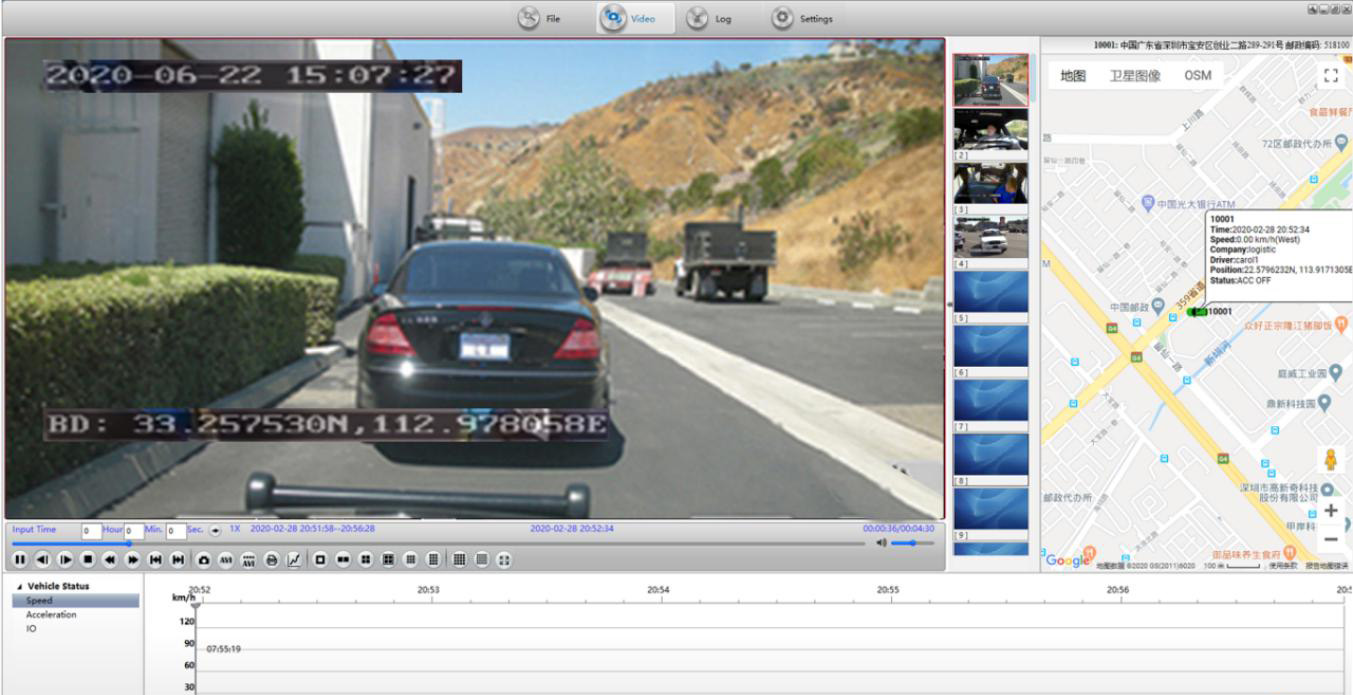Viewport: 1353px width, 695px height.
Task: Open the File tab
Action: (x=540, y=18)
